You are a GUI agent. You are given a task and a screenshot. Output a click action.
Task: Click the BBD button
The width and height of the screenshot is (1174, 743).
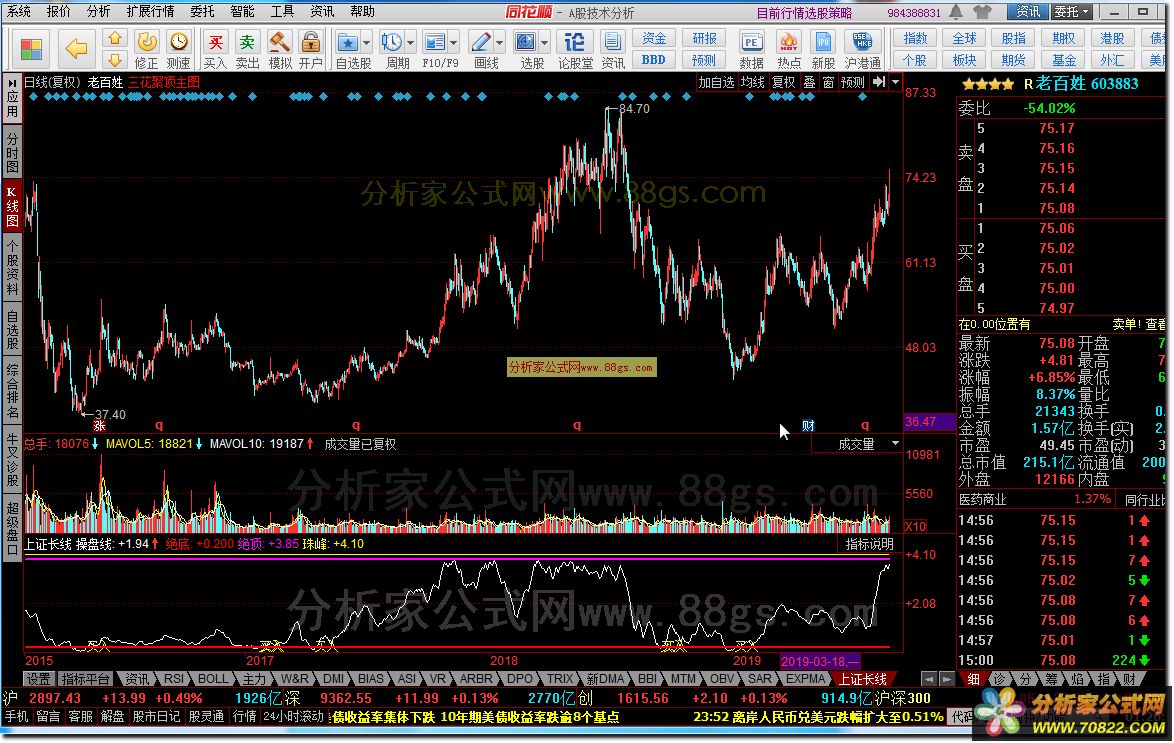pyautogui.click(x=654, y=60)
